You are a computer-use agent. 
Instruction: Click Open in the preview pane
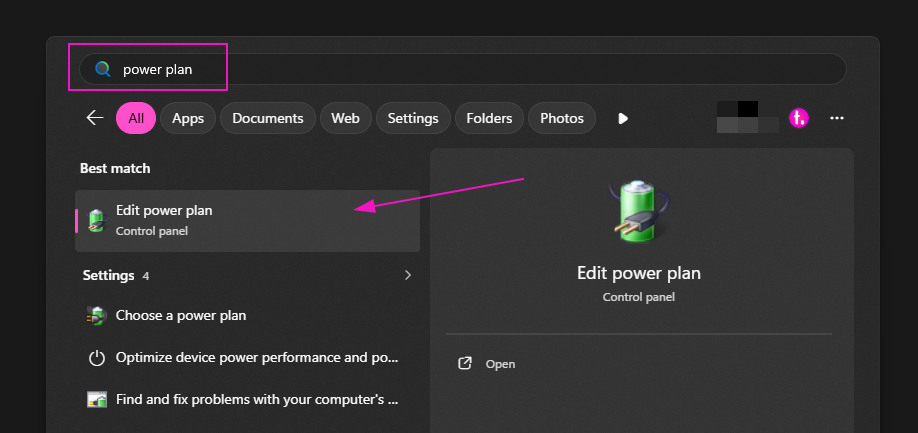pos(500,364)
